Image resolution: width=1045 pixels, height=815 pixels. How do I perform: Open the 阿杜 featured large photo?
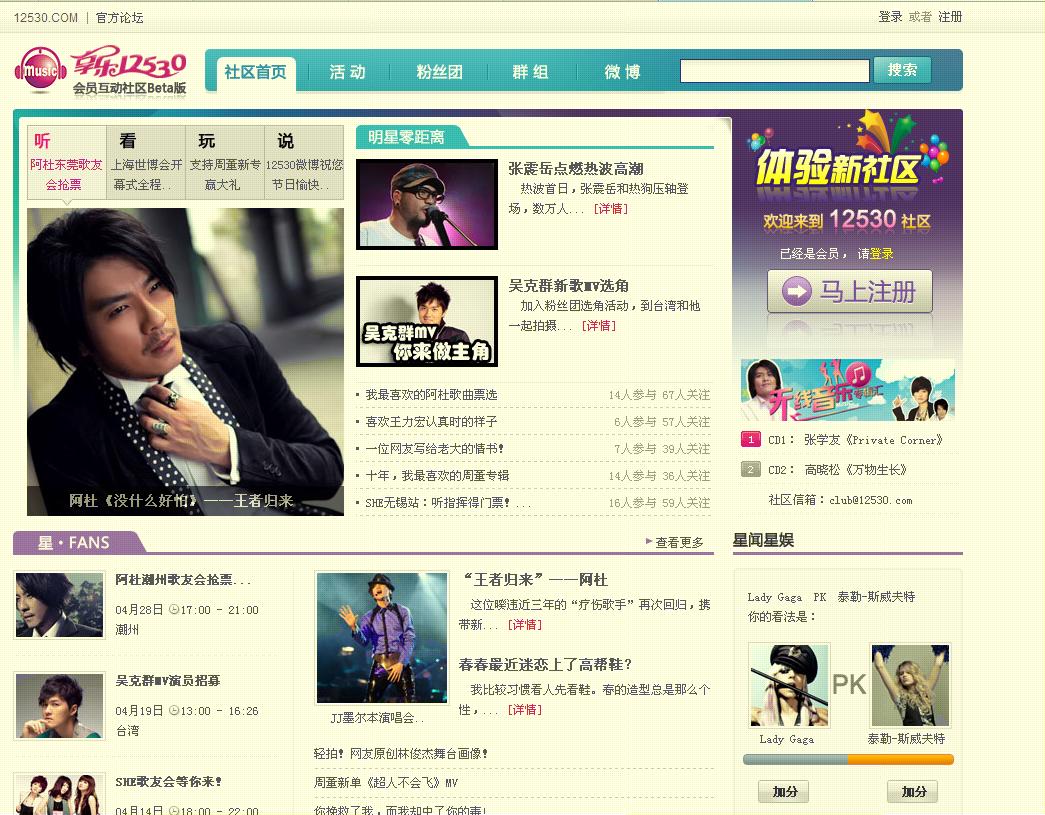point(185,362)
